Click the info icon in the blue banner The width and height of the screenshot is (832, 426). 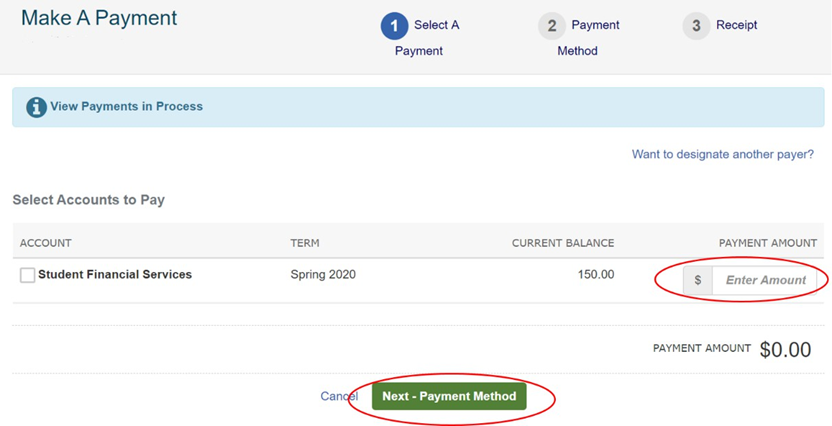click(x=36, y=107)
